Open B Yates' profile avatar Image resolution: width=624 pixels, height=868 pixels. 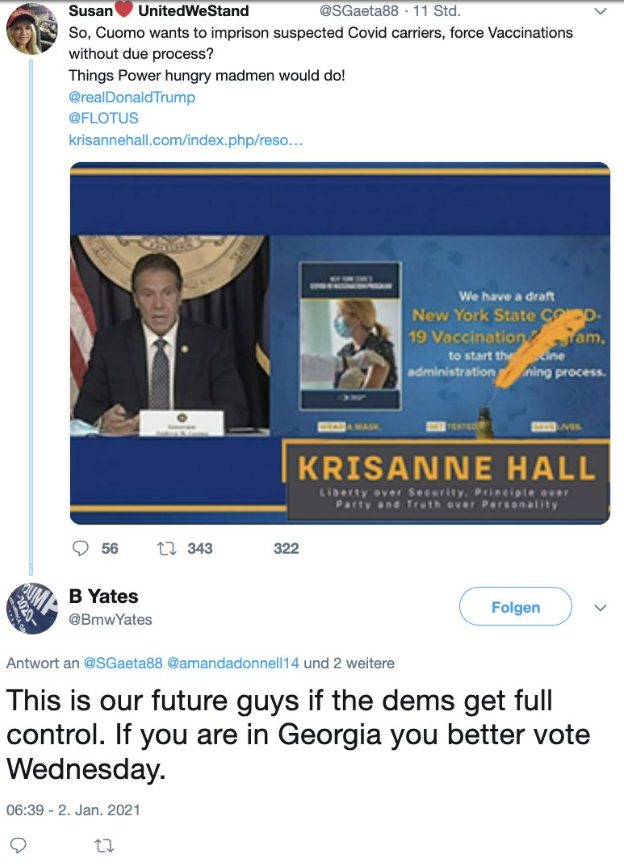pyautogui.click(x=32, y=608)
